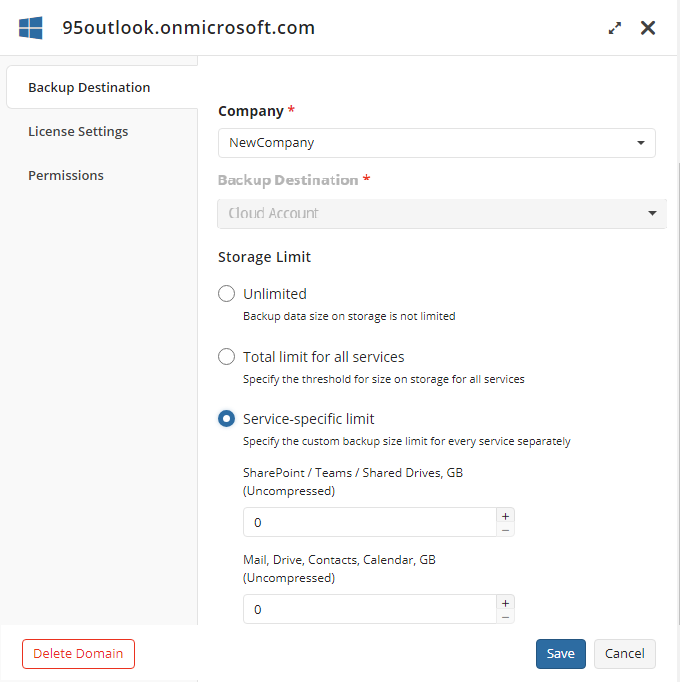Switch to License Settings tab

click(x=78, y=131)
